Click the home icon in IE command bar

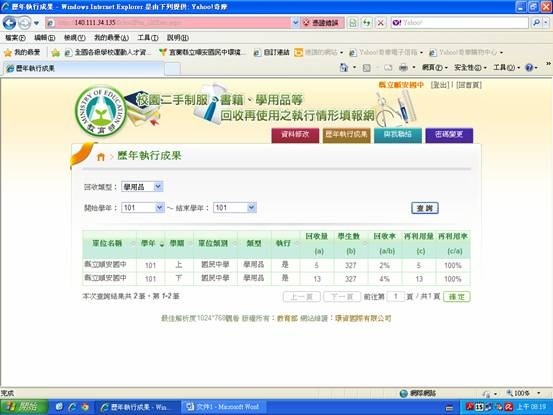(344, 67)
